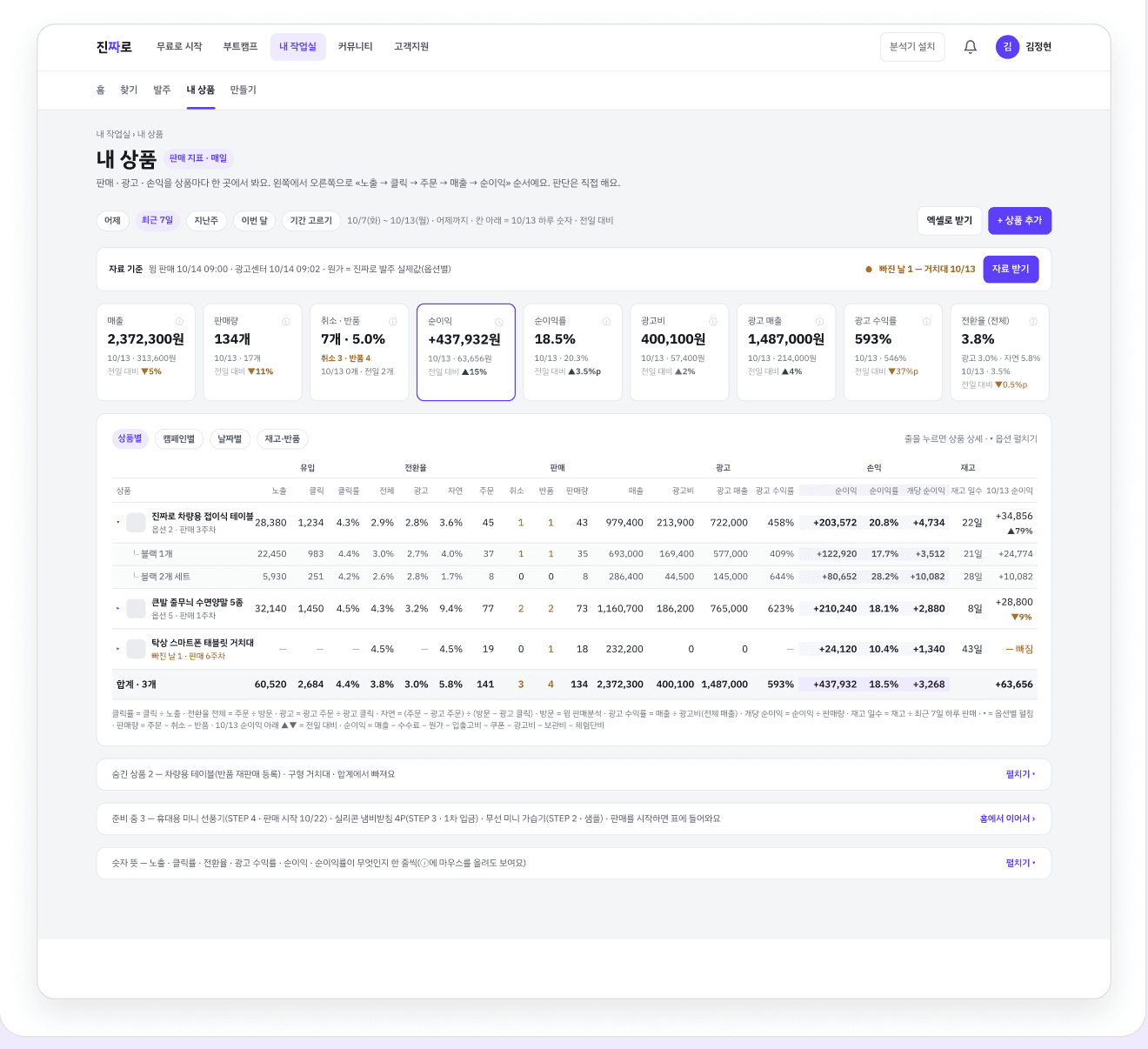Click the 내 작업실 breadcrumb link
Viewport: 1148px width, 1049px height.
tap(113, 135)
